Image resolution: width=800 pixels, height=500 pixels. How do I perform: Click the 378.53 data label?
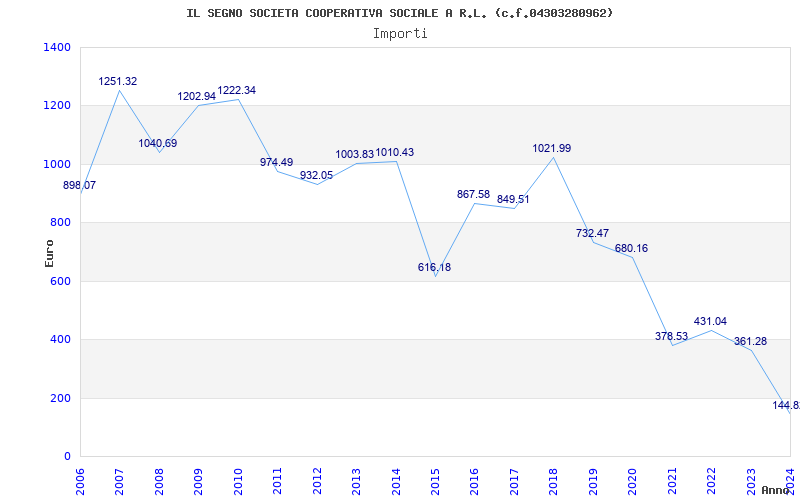click(x=671, y=336)
